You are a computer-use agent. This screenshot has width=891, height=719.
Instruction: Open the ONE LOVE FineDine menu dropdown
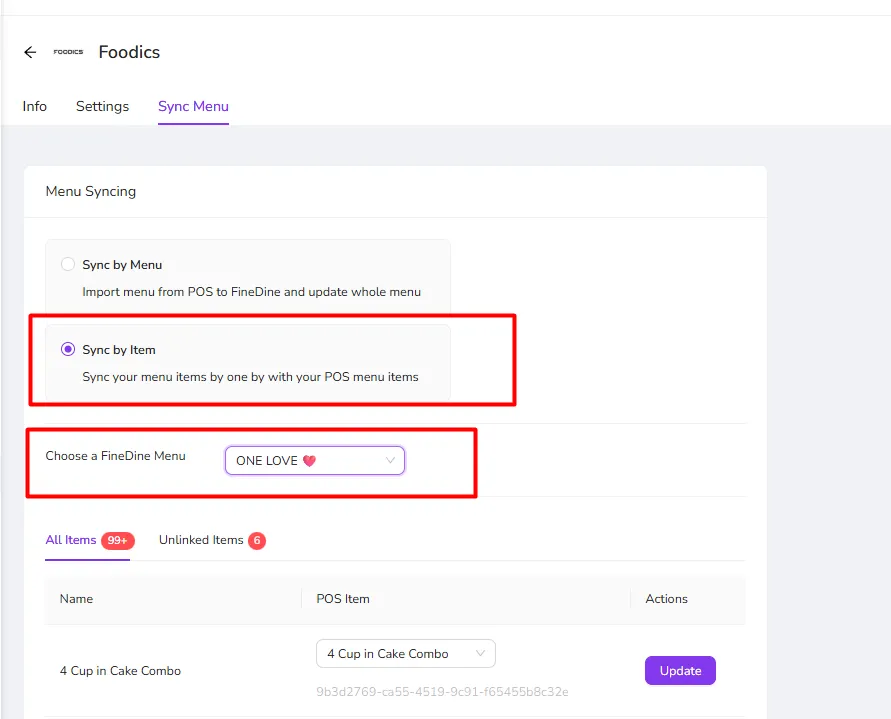point(315,460)
